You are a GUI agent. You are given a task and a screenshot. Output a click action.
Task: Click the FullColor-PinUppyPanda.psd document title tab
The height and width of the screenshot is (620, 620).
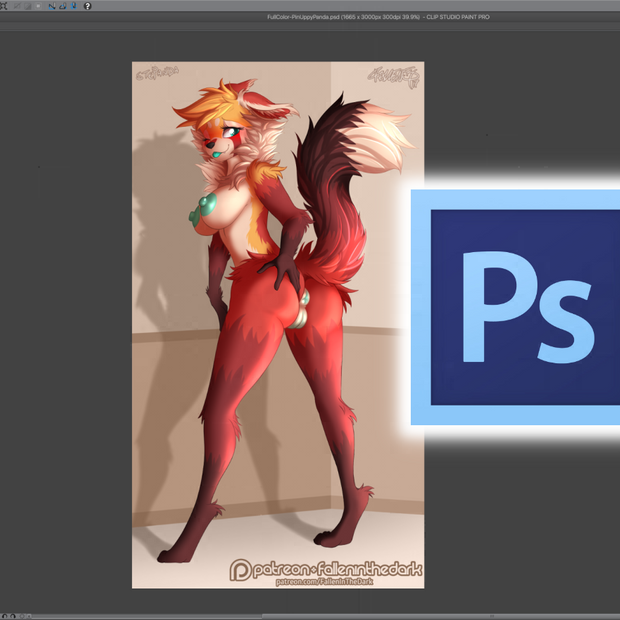click(378, 17)
